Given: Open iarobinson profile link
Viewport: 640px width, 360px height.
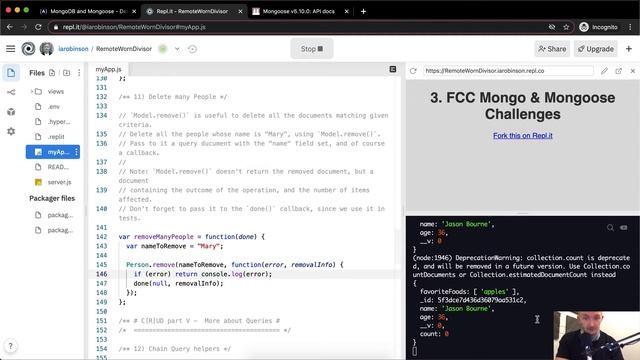Looking at the screenshot, I should click(73, 49).
